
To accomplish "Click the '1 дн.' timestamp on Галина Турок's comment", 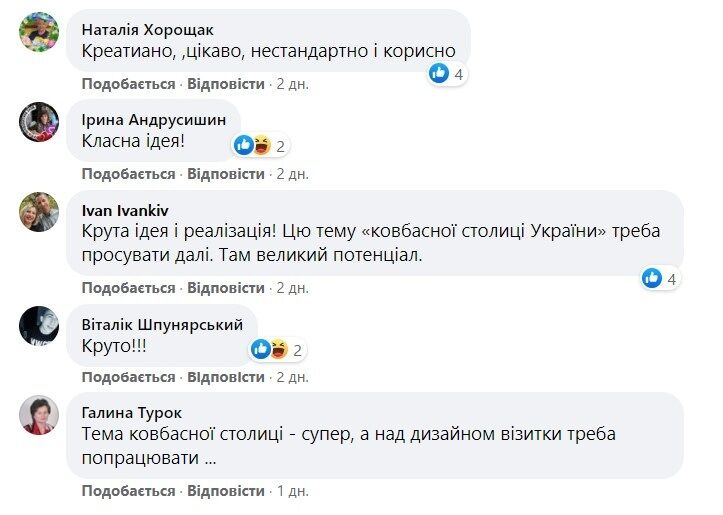I will [x=292, y=491].
